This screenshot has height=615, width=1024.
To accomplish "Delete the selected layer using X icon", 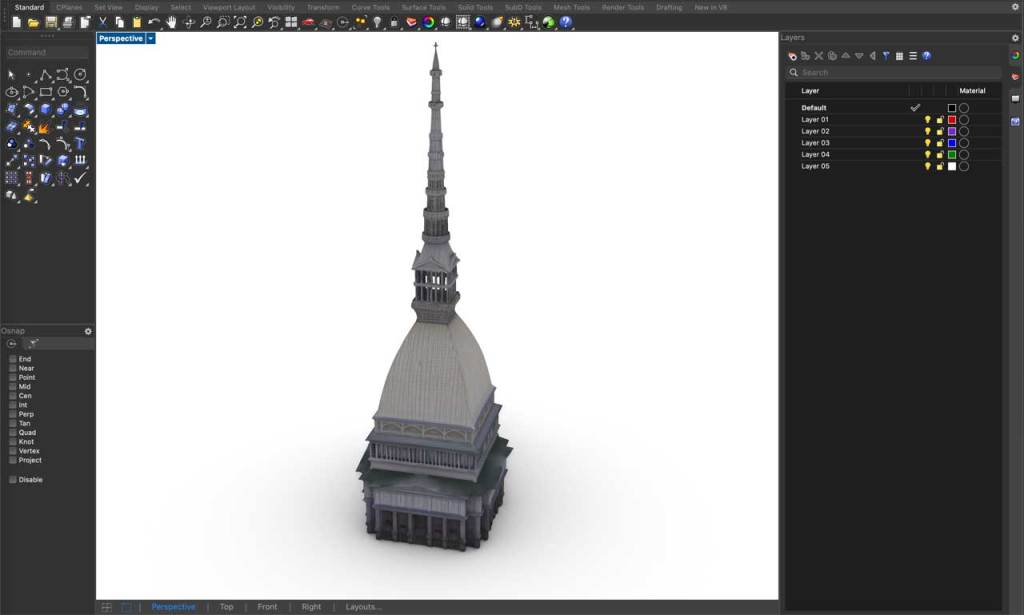I will pos(818,55).
